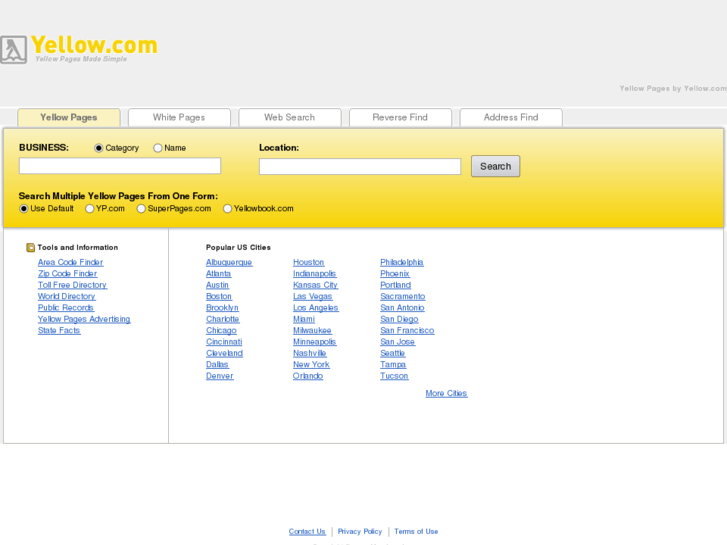Click the Austin city link
The height and width of the screenshot is (545, 727).
pos(217,285)
